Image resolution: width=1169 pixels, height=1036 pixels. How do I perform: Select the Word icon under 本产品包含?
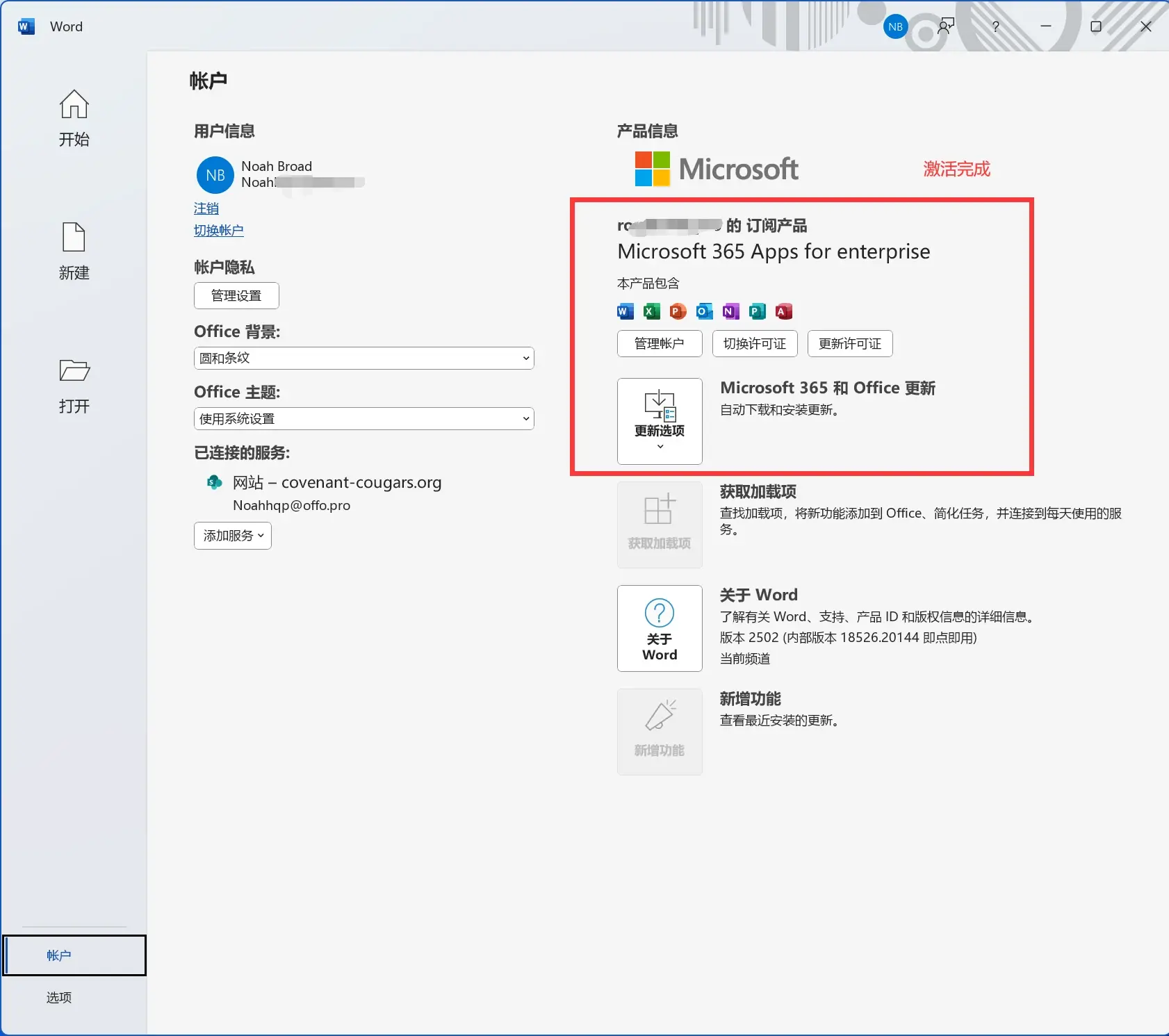coord(624,311)
